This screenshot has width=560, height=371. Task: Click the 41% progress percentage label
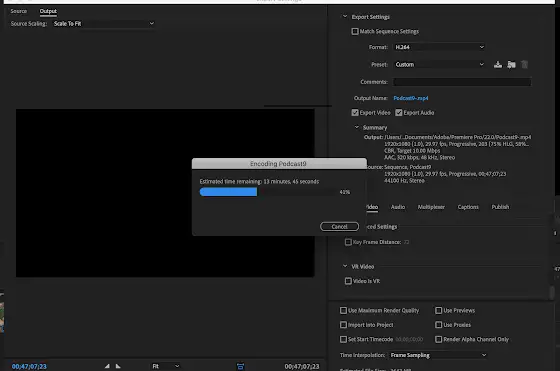(x=345, y=192)
